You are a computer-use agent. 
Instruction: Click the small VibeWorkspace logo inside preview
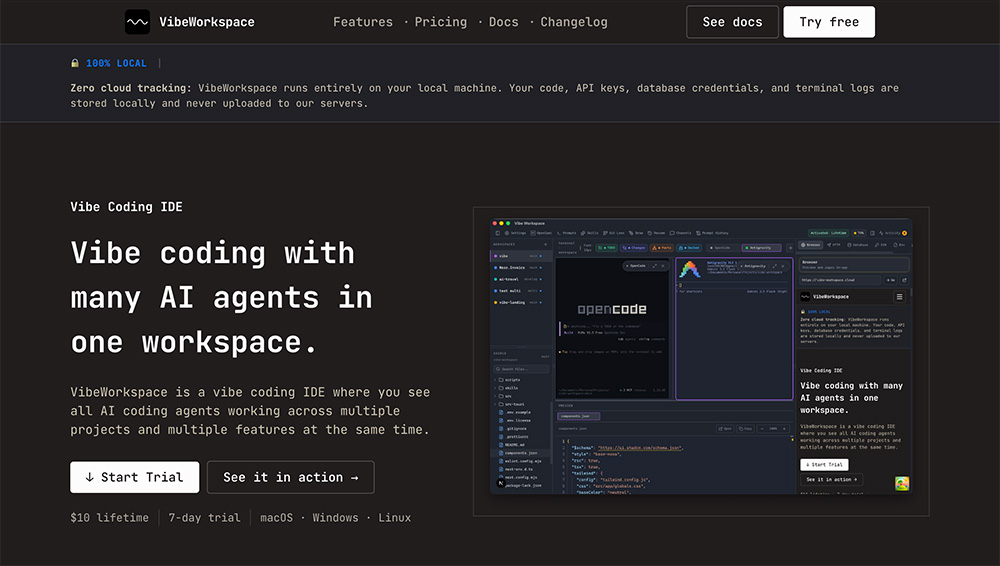click(805, 297)
